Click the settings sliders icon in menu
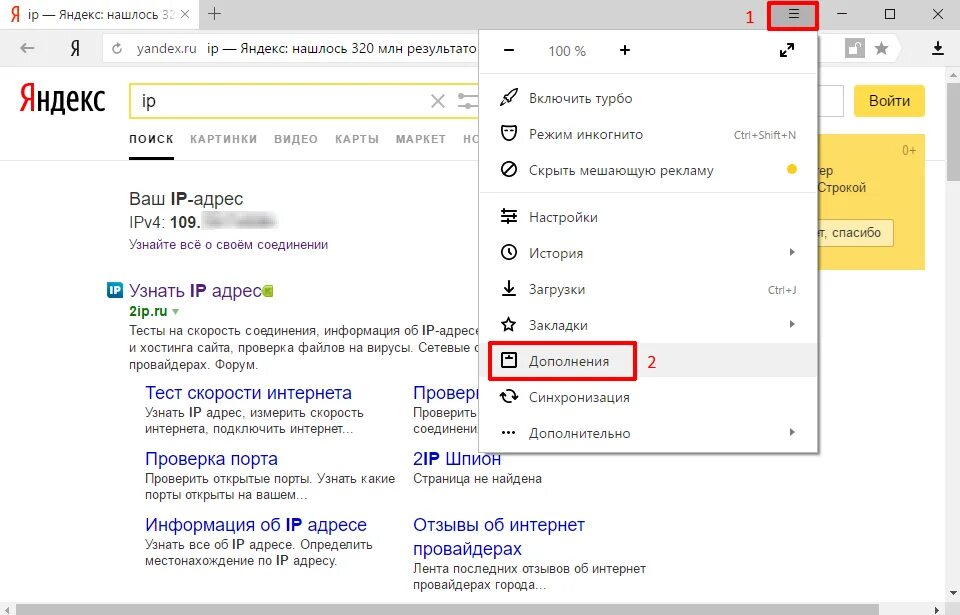The height and width of the screenshot is (615, 960). [509, 216]
